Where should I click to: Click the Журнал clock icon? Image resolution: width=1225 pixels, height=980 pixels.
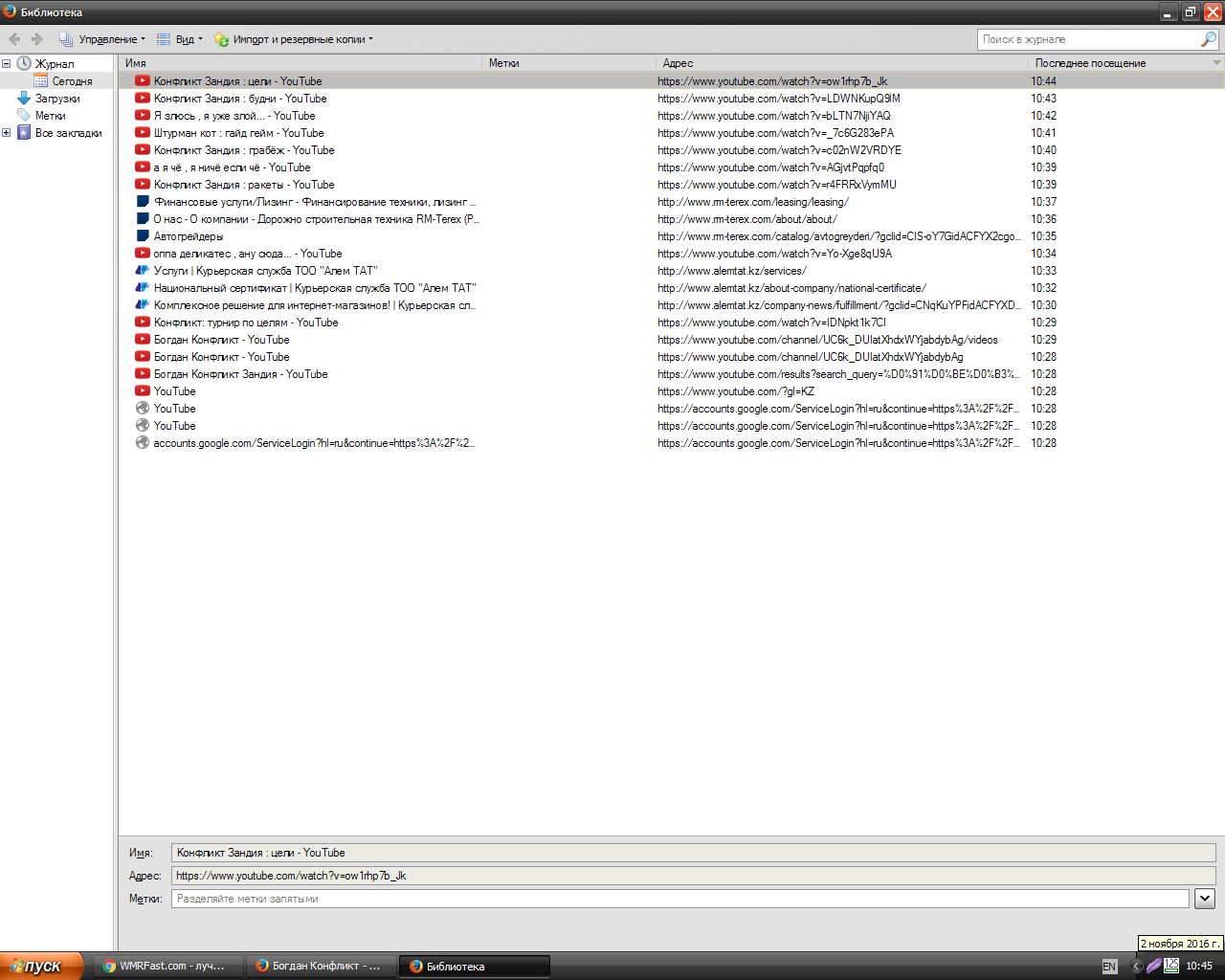pyautogui.click(x=24, y=63)
